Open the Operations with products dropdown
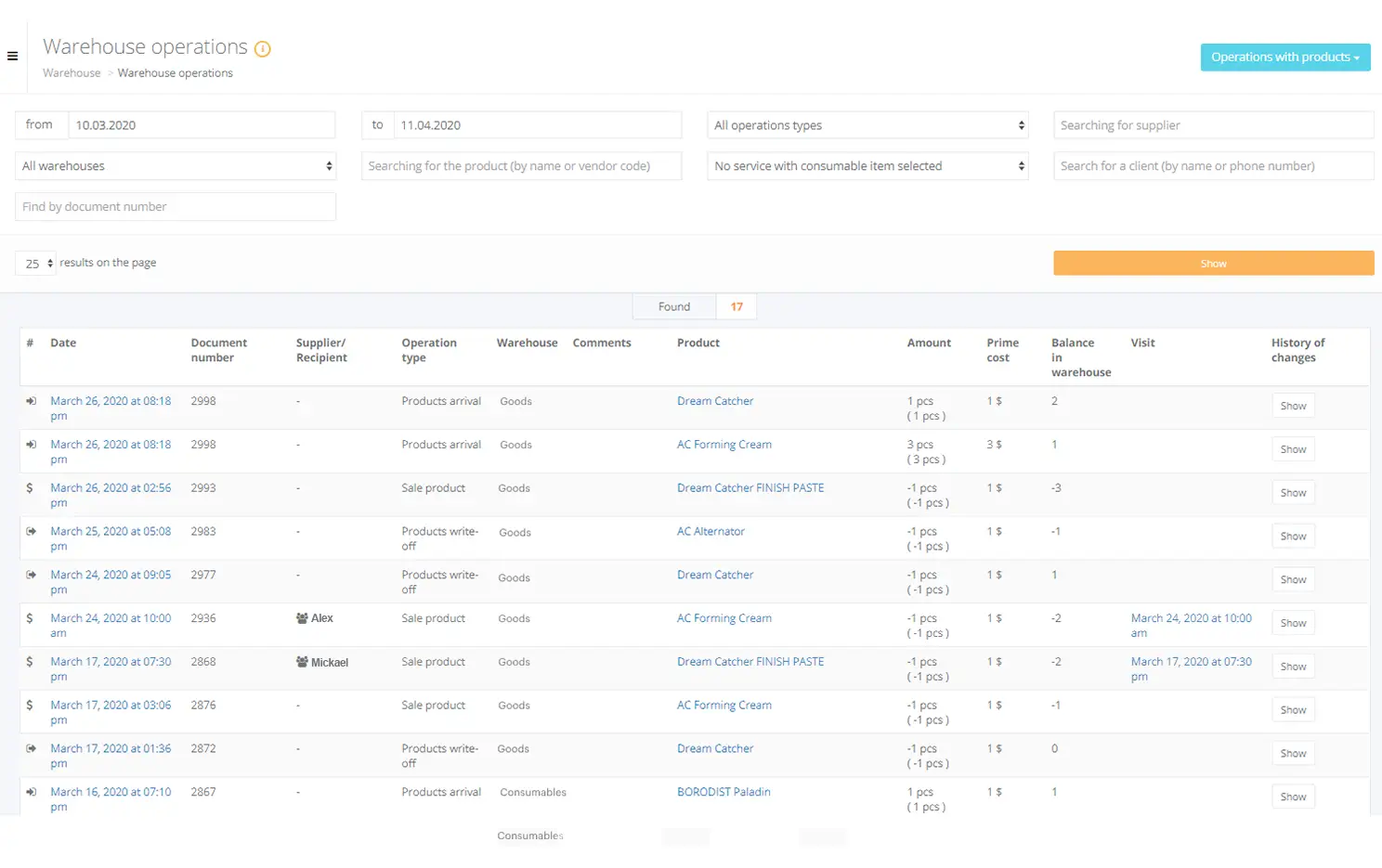 pos(1284,58)
